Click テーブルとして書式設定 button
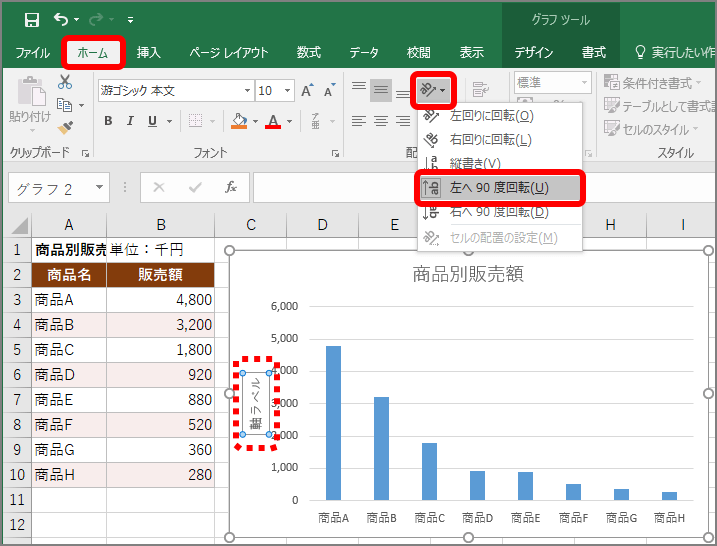The image size is (717, 546). click(659, 106)
